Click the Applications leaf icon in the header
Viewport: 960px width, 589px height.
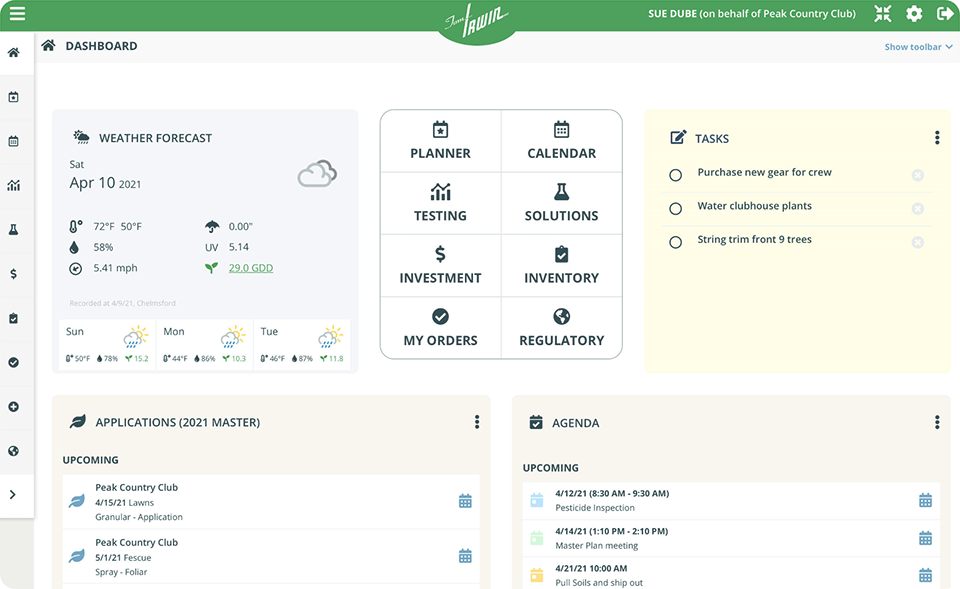[77, 422]
